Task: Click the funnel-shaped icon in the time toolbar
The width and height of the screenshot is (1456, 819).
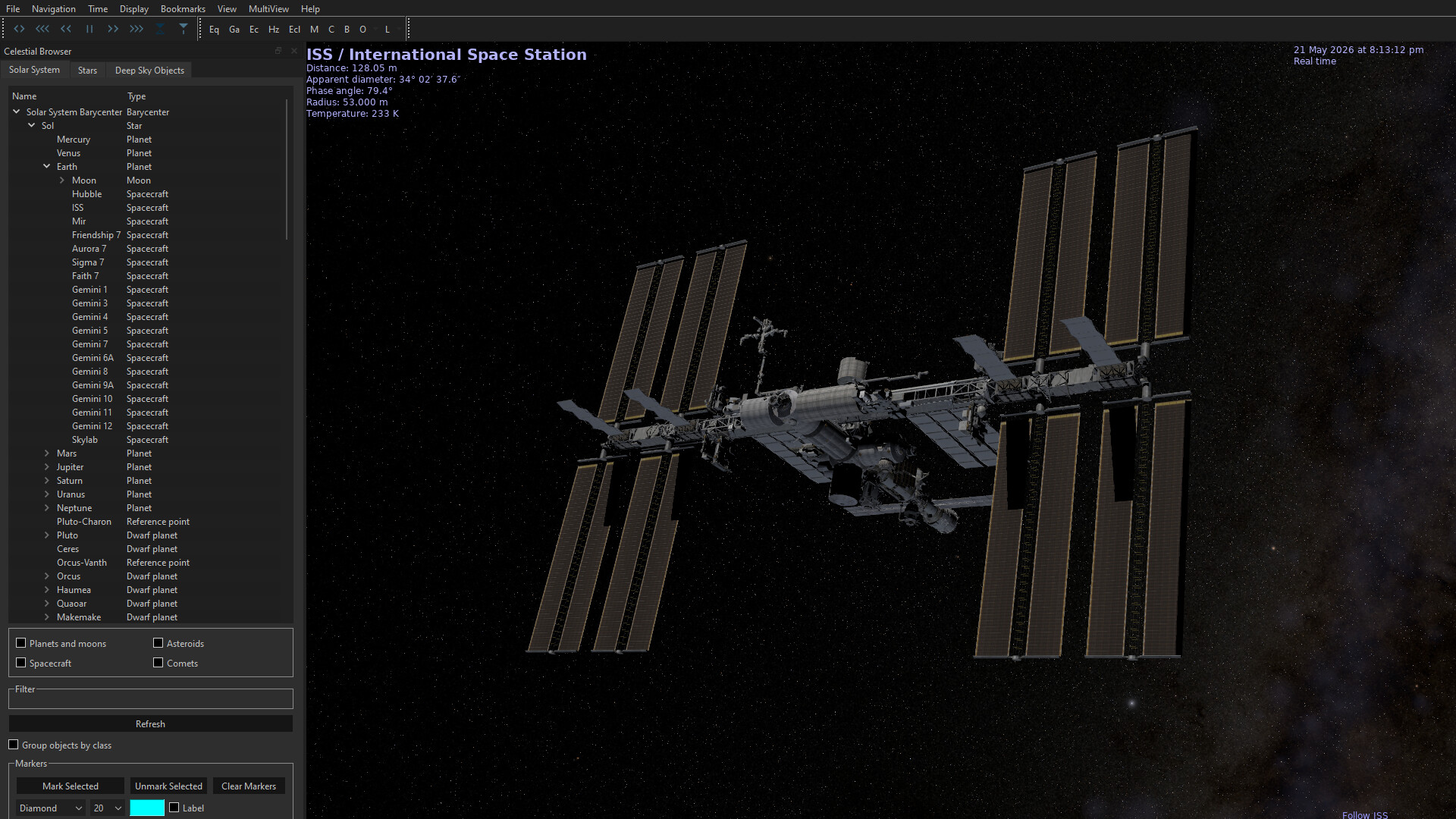Action: coord(184,29)
